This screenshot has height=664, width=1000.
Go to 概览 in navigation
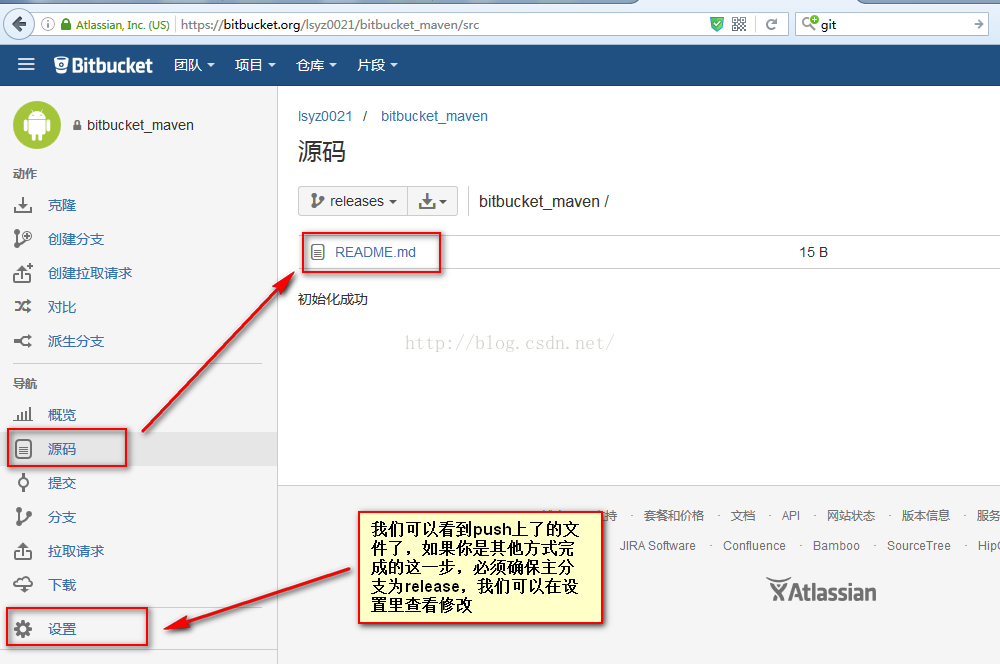click(62, 415)
